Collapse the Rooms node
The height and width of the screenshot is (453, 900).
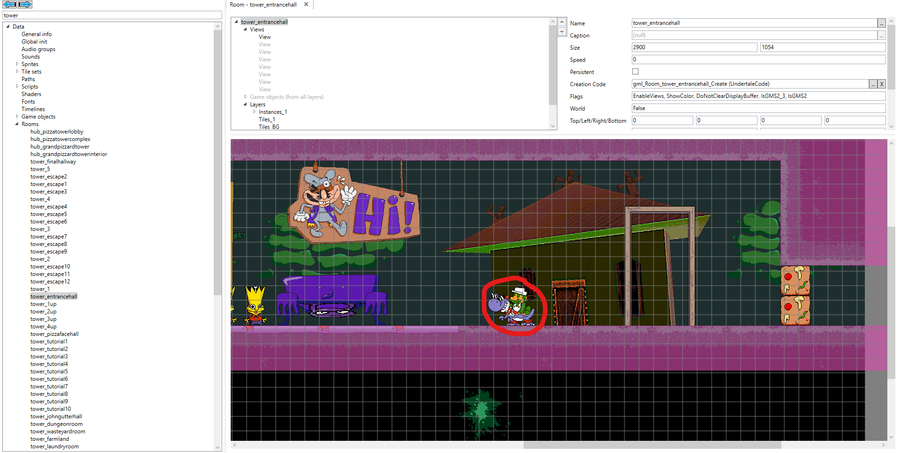17,124
